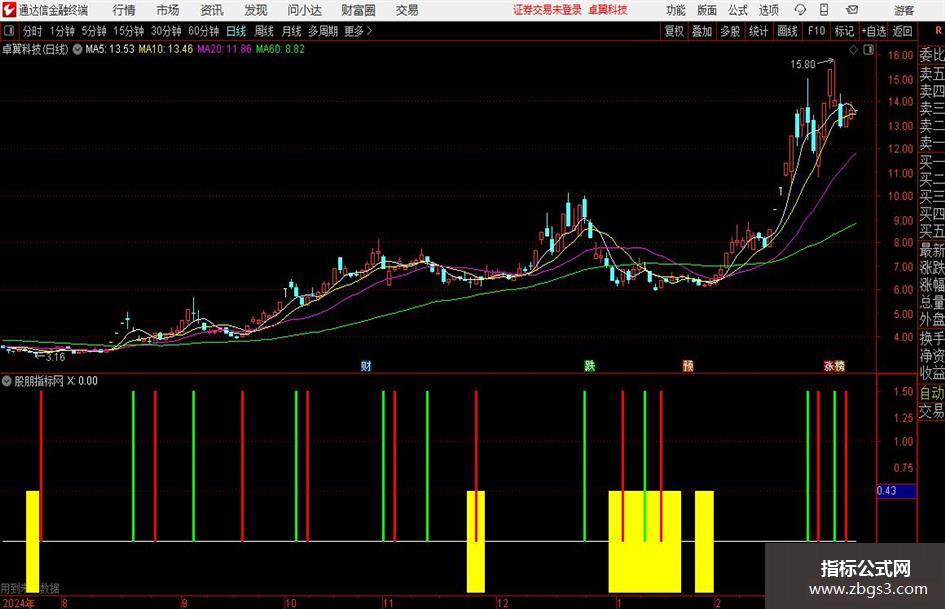This screenshot has width=945, height=609.
Task: Expand the 卓翼科技(日线) indicator dropdown arrow
Action: point(77,49)
